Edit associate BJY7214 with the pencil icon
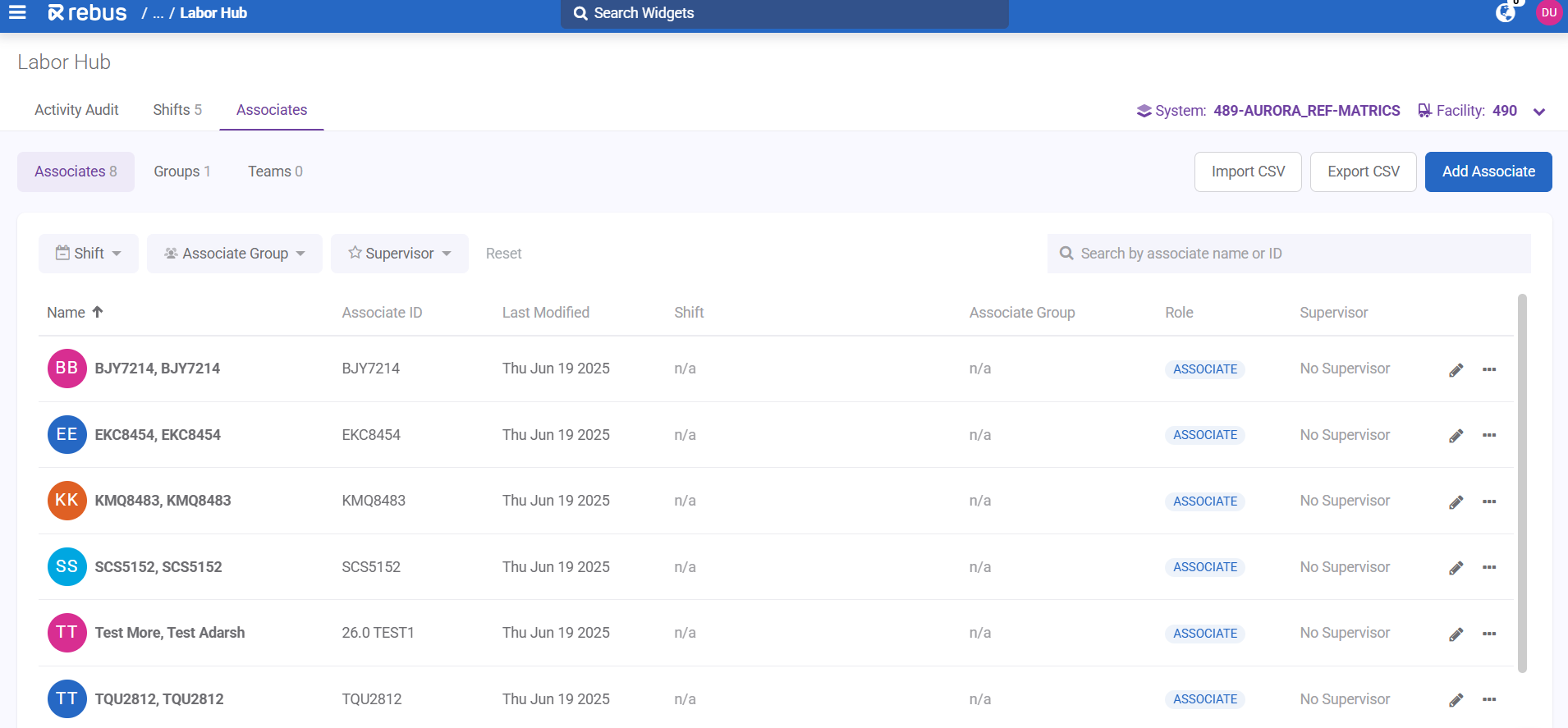 pos(1456,370)
